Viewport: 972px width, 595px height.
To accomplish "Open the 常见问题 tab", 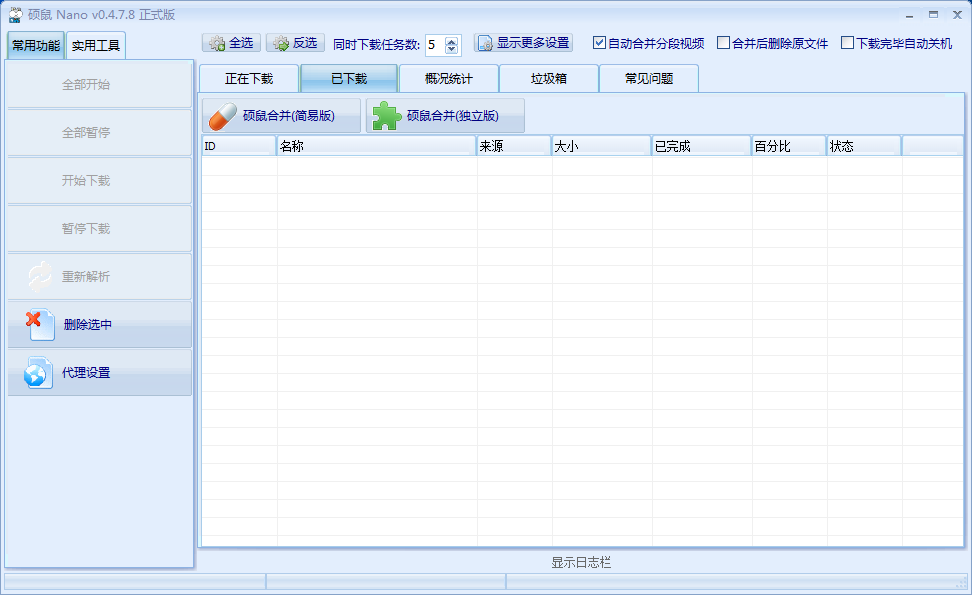I will click(x=648, y=79).
